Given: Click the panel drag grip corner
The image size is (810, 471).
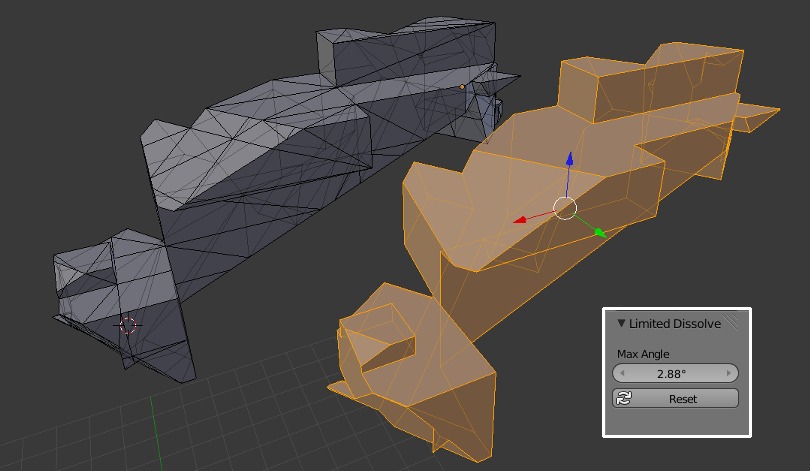Looking at the screenshot, I should [x=733, y=322].
